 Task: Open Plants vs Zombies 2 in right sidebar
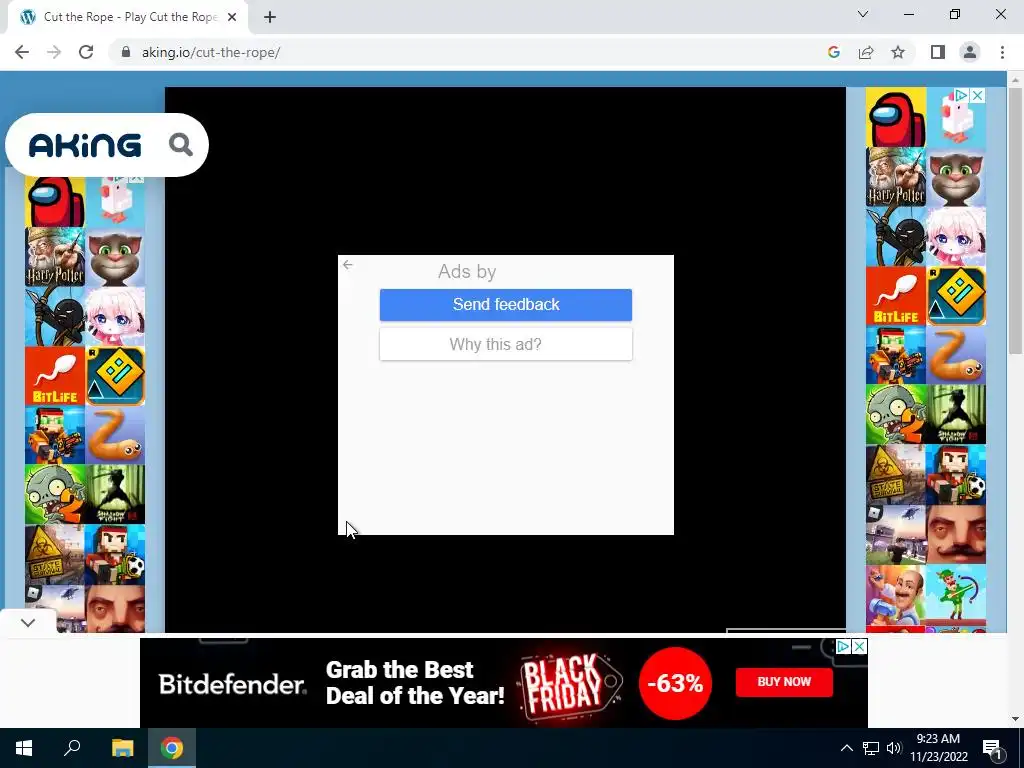tap(896, 415)
